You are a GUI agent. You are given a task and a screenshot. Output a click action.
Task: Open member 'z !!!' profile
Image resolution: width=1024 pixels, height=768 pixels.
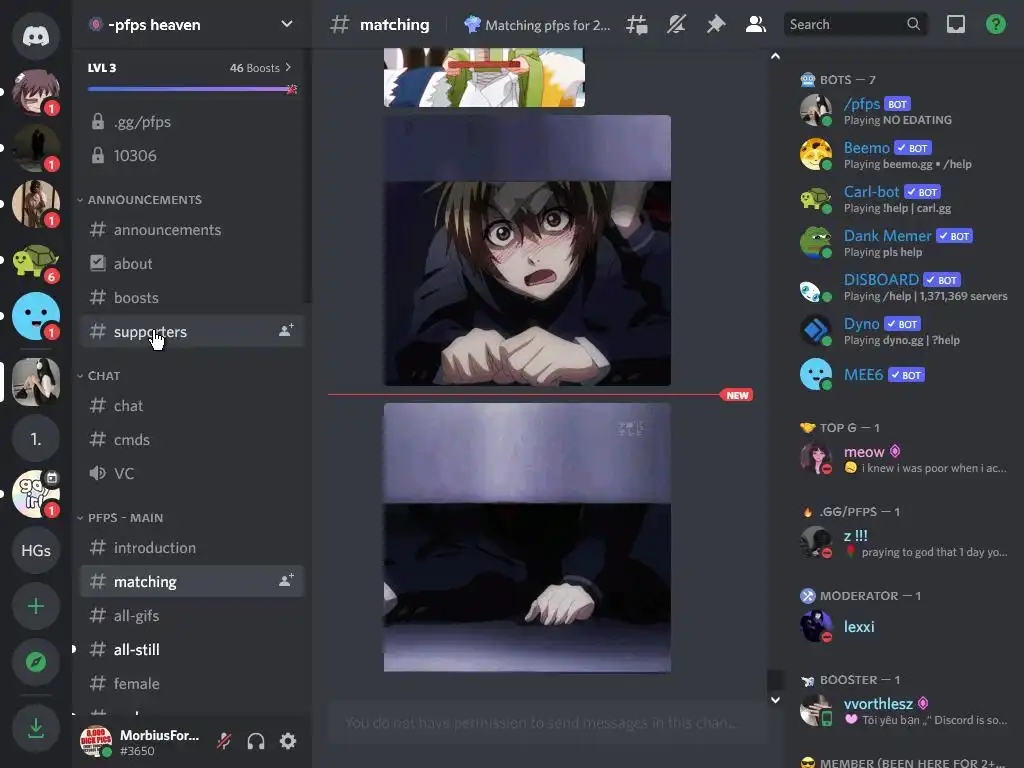[905, 543]
